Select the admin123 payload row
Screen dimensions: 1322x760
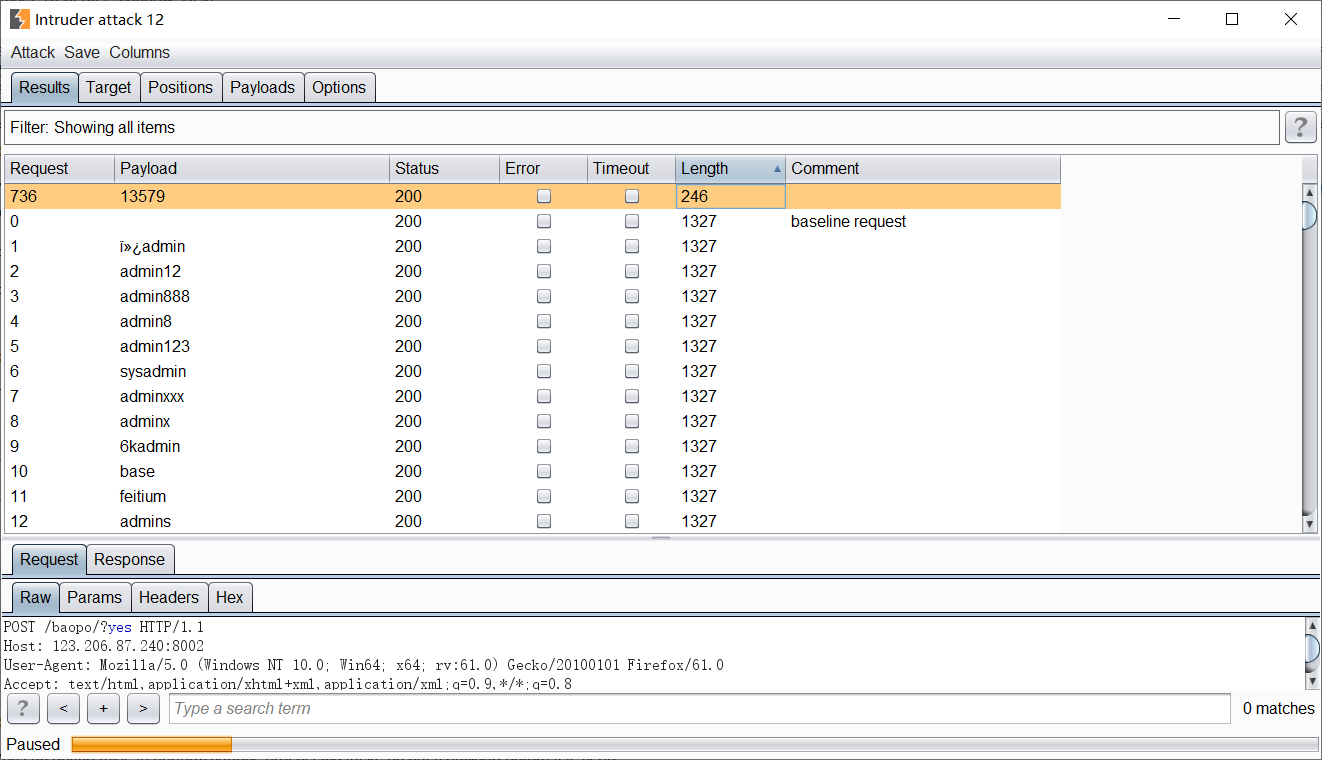click(533, 346)
